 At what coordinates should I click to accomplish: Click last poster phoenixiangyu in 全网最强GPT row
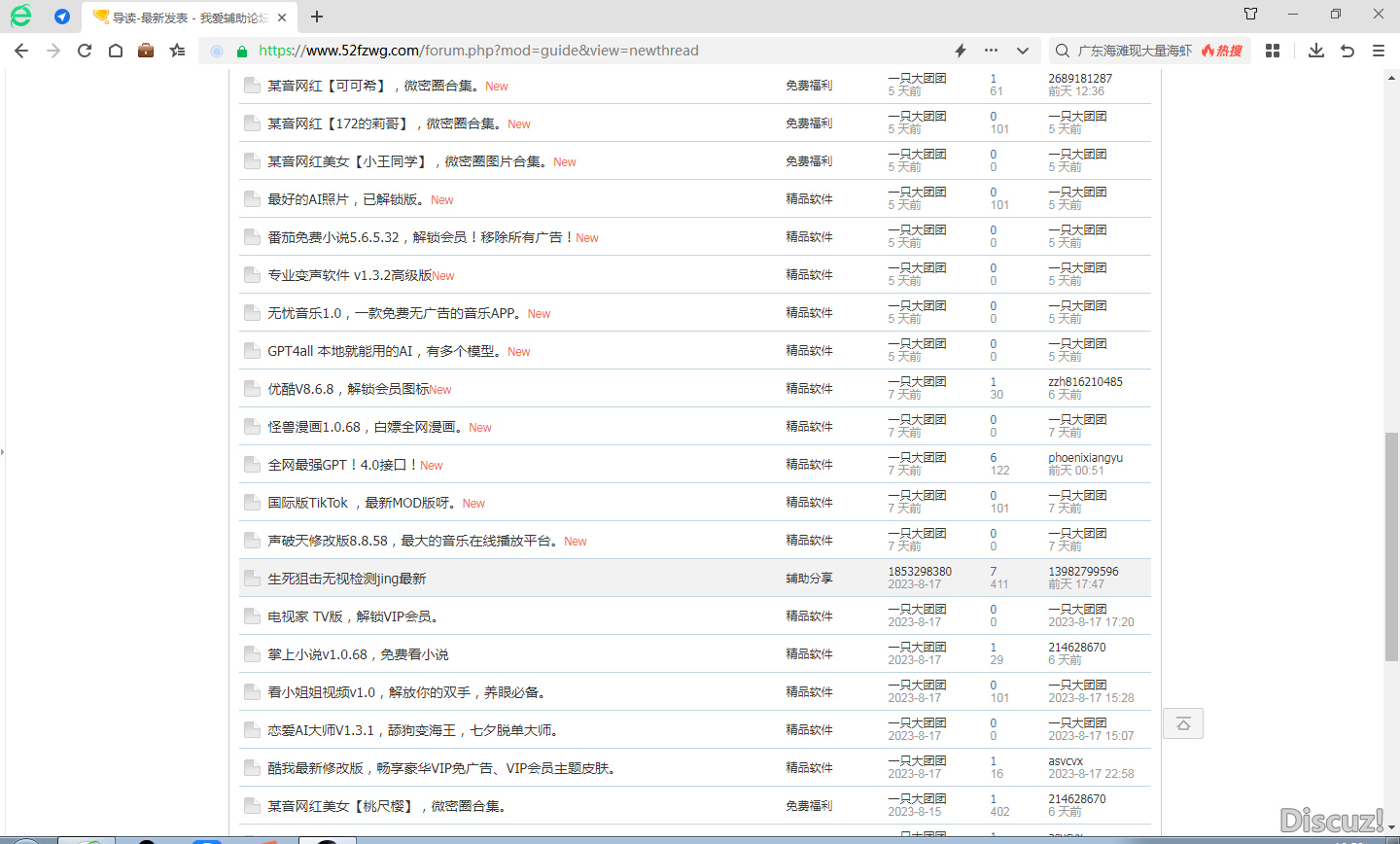tap(1085, 458)
